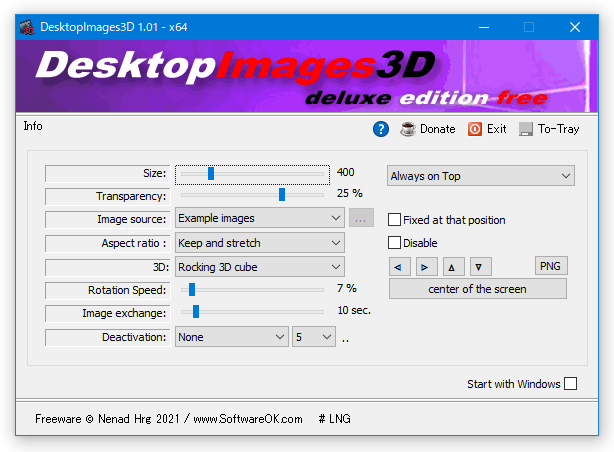Move image left with left arrow button
This screenshot has width=614, height=452.
pos(399,267)
